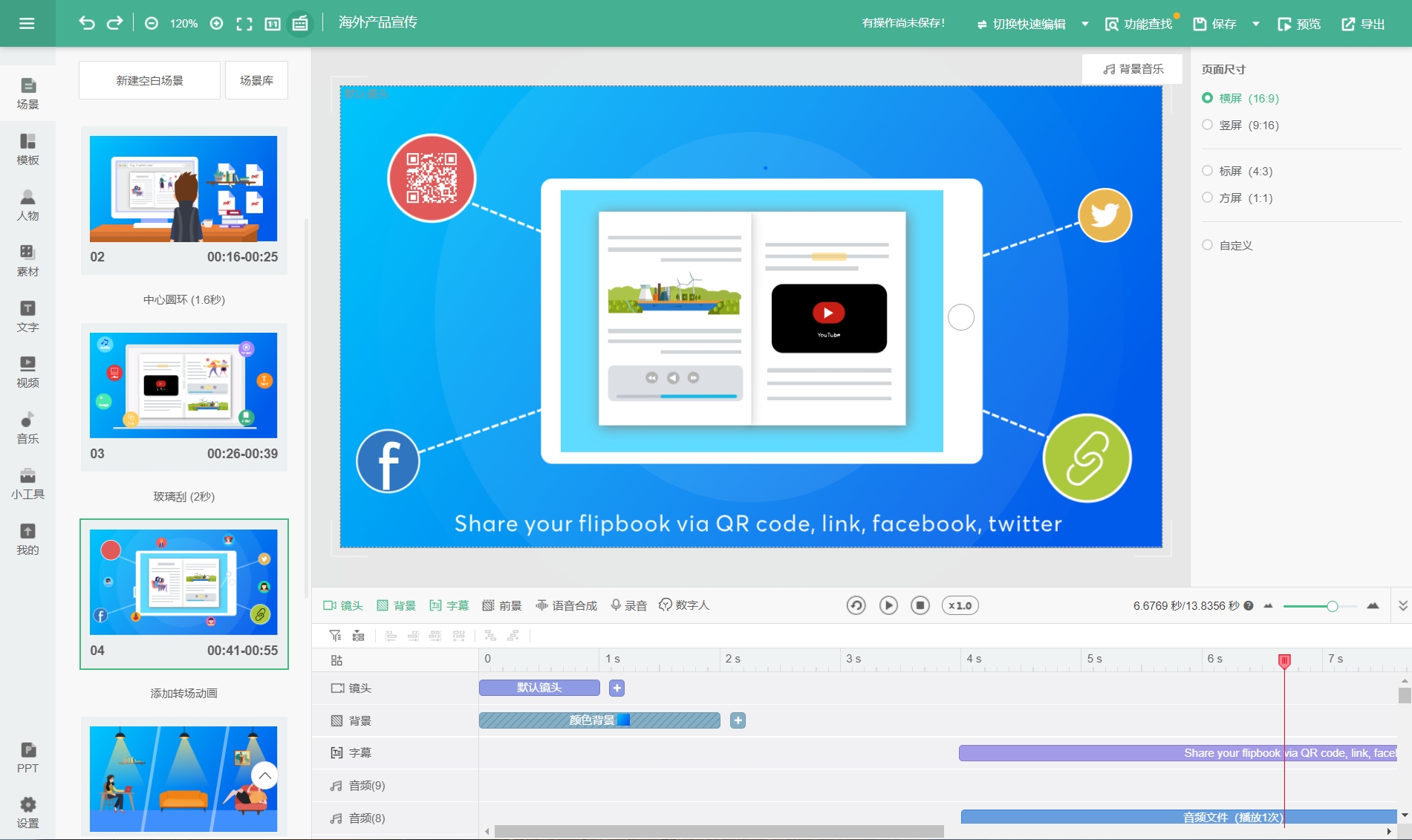Open the 视频 video panel

[27, 373]
